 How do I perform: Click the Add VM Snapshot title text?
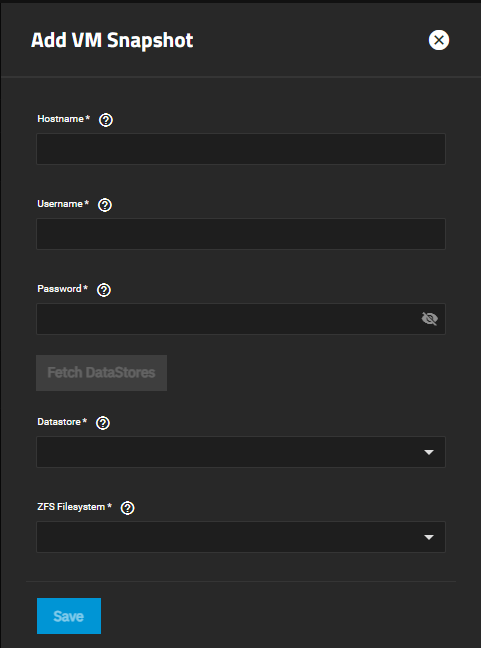(112, 40)
